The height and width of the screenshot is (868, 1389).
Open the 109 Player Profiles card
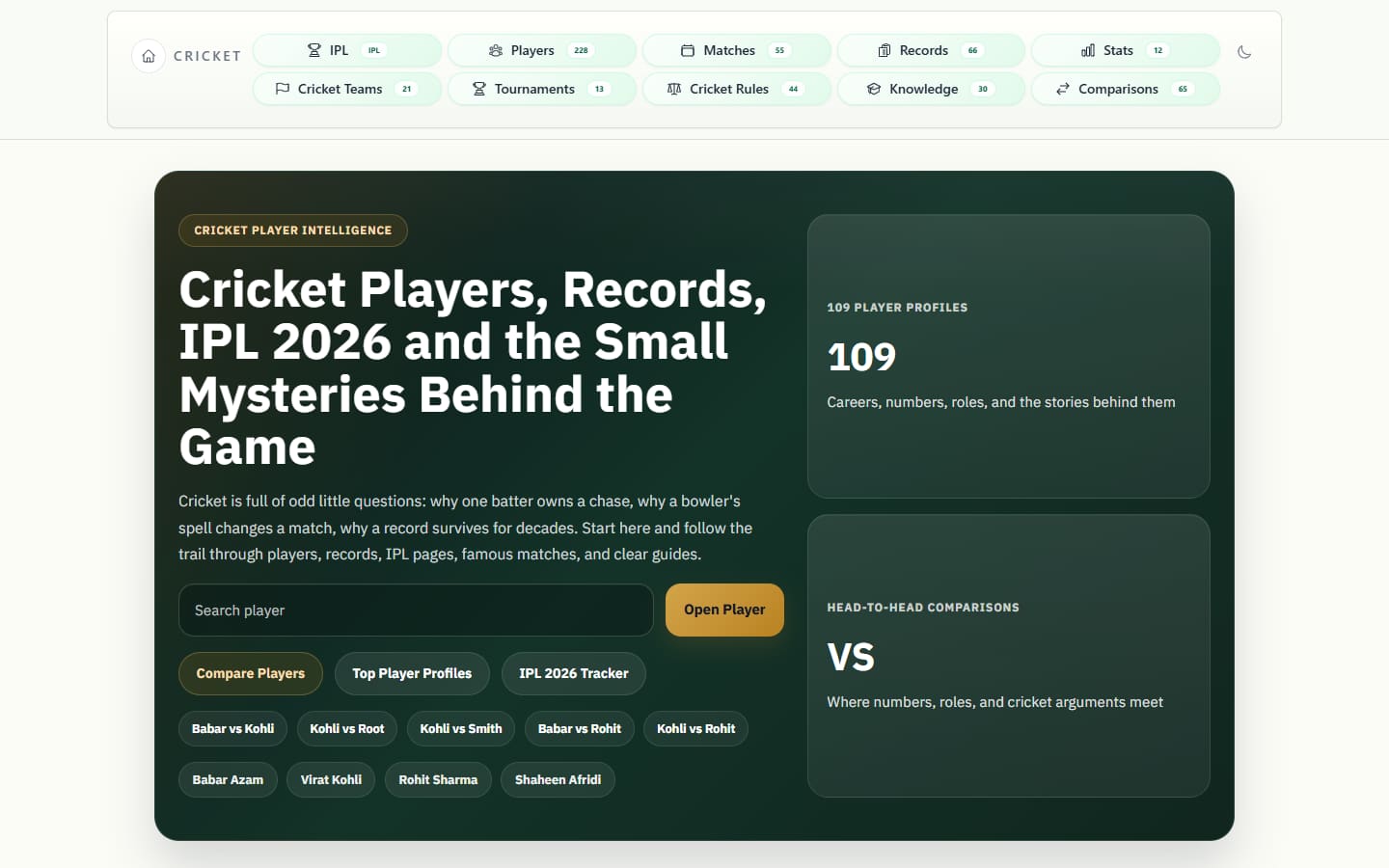point(1009,356)
